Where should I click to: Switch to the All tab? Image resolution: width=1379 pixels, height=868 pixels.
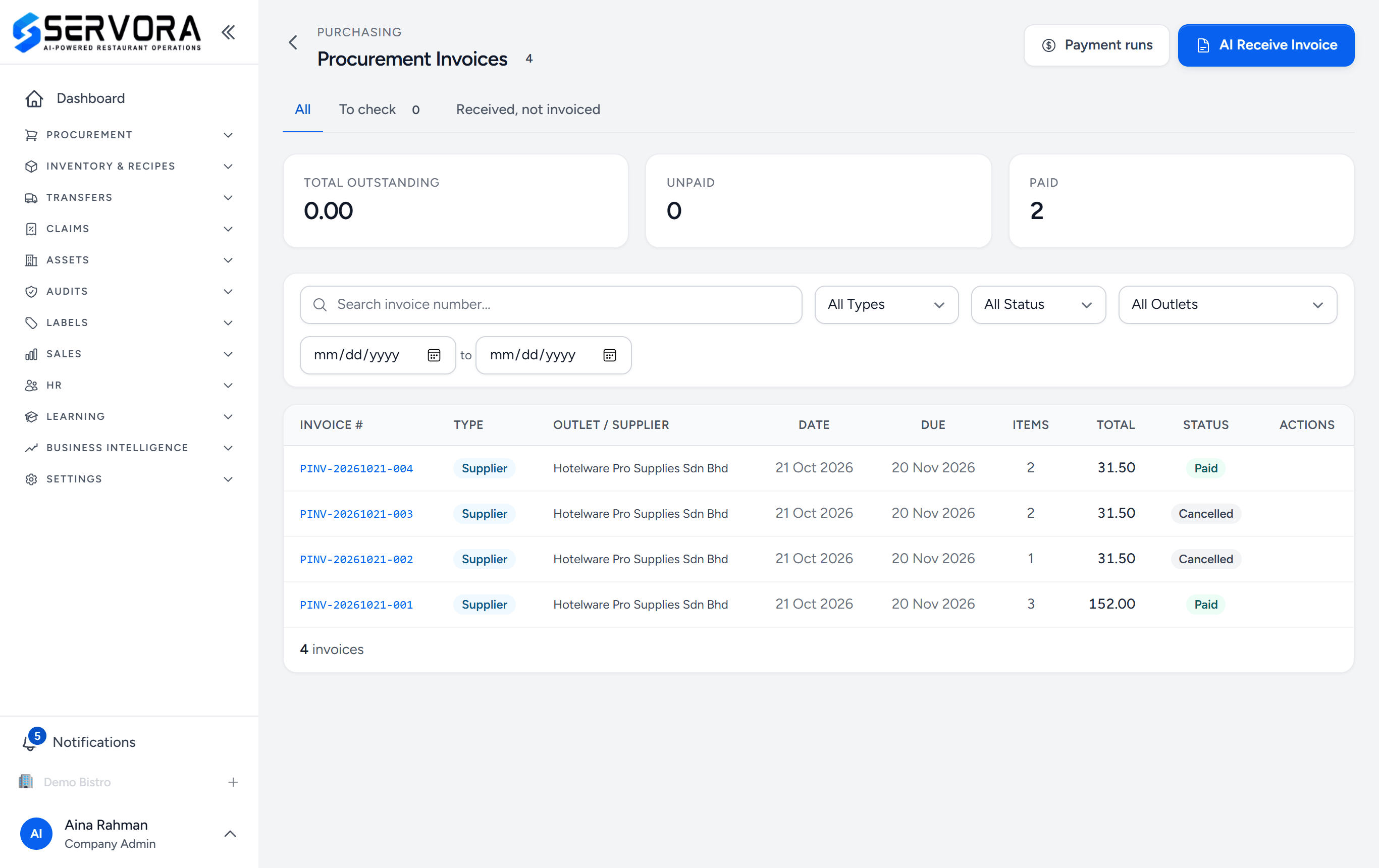[x=302, y=110]
